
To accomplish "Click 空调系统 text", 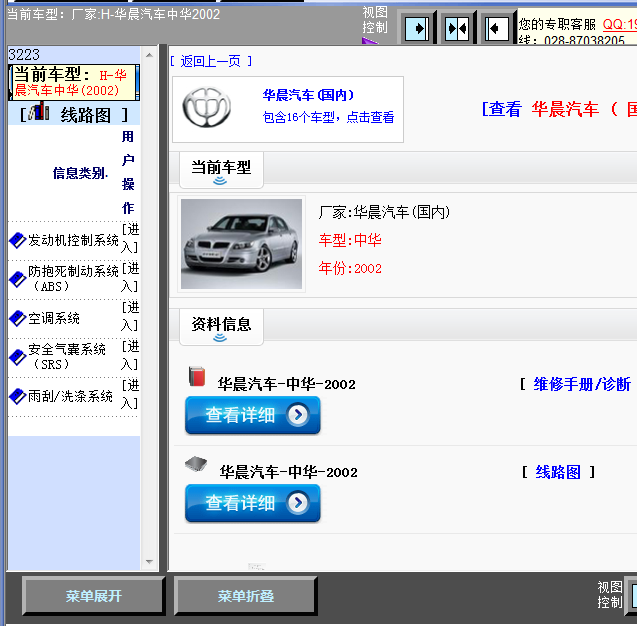I will pyautogui.click(x=54, y=318).
